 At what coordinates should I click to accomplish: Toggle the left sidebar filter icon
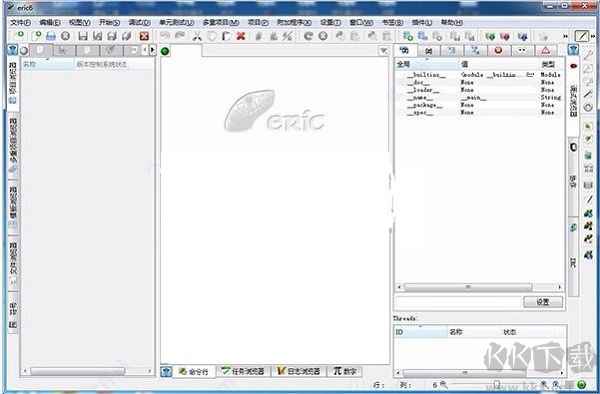[12, 50]
